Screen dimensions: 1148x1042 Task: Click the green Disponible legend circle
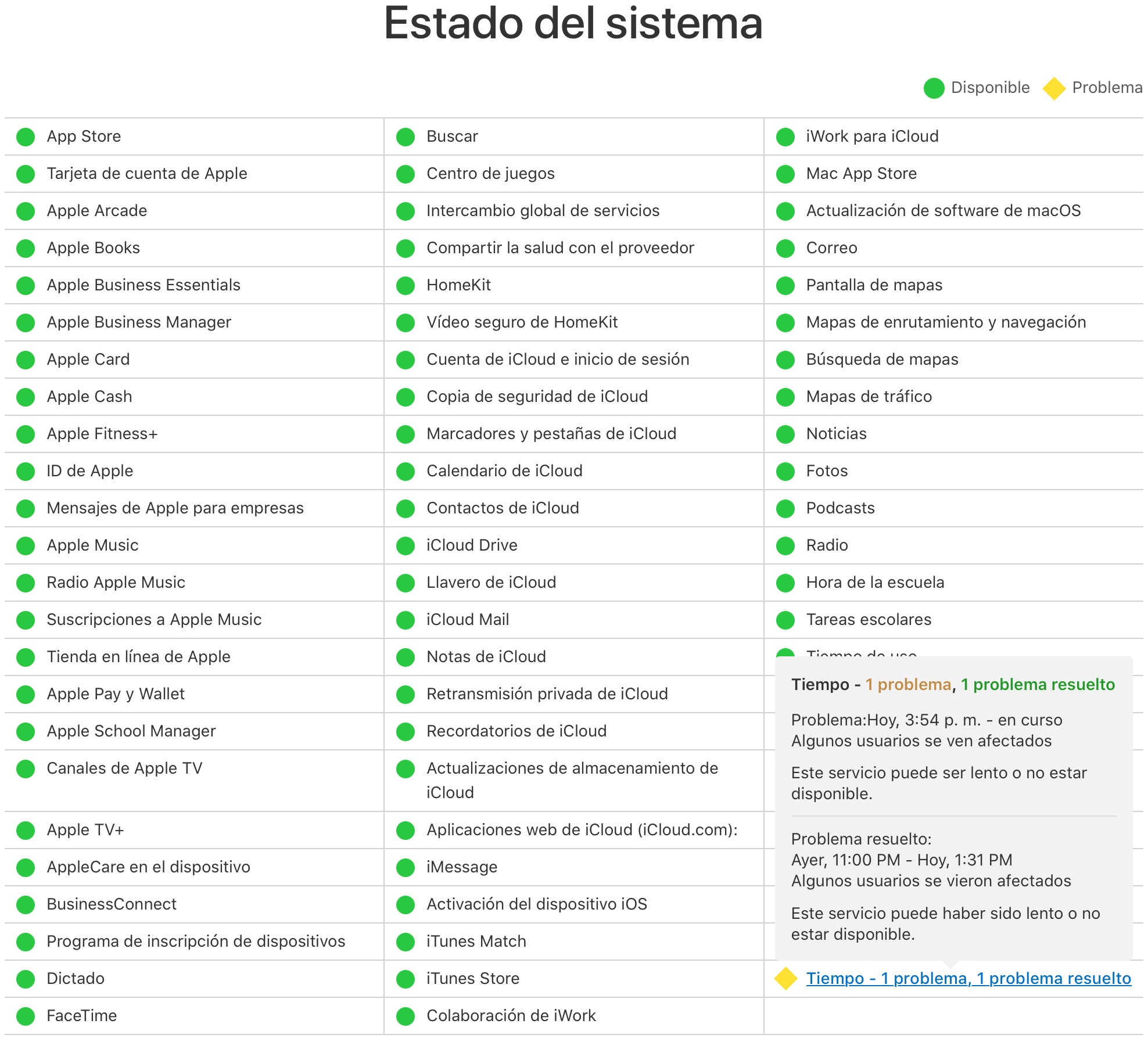(x=934, y=88)
